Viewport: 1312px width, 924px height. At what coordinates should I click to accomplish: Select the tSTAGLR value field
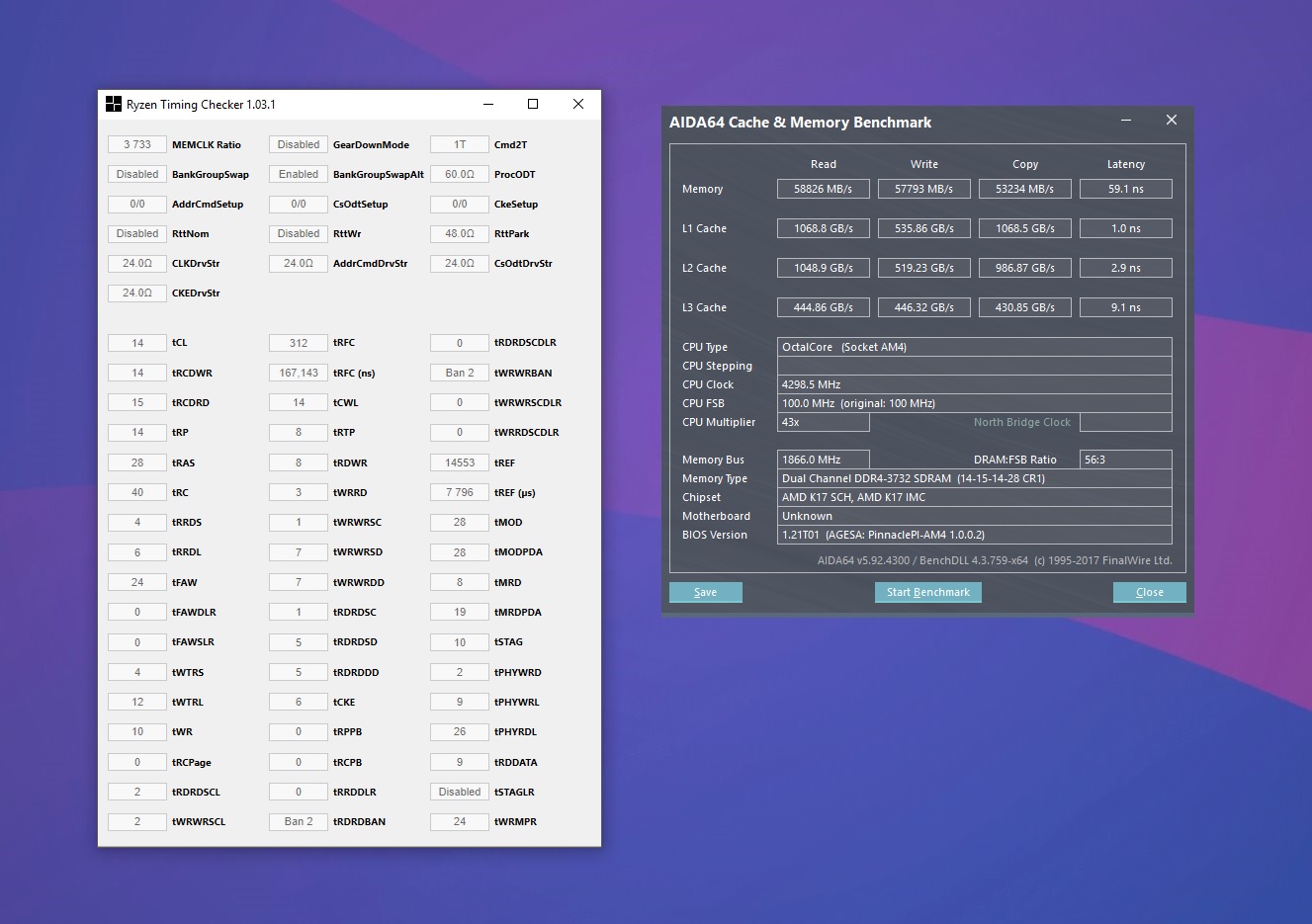click(460, 792)
